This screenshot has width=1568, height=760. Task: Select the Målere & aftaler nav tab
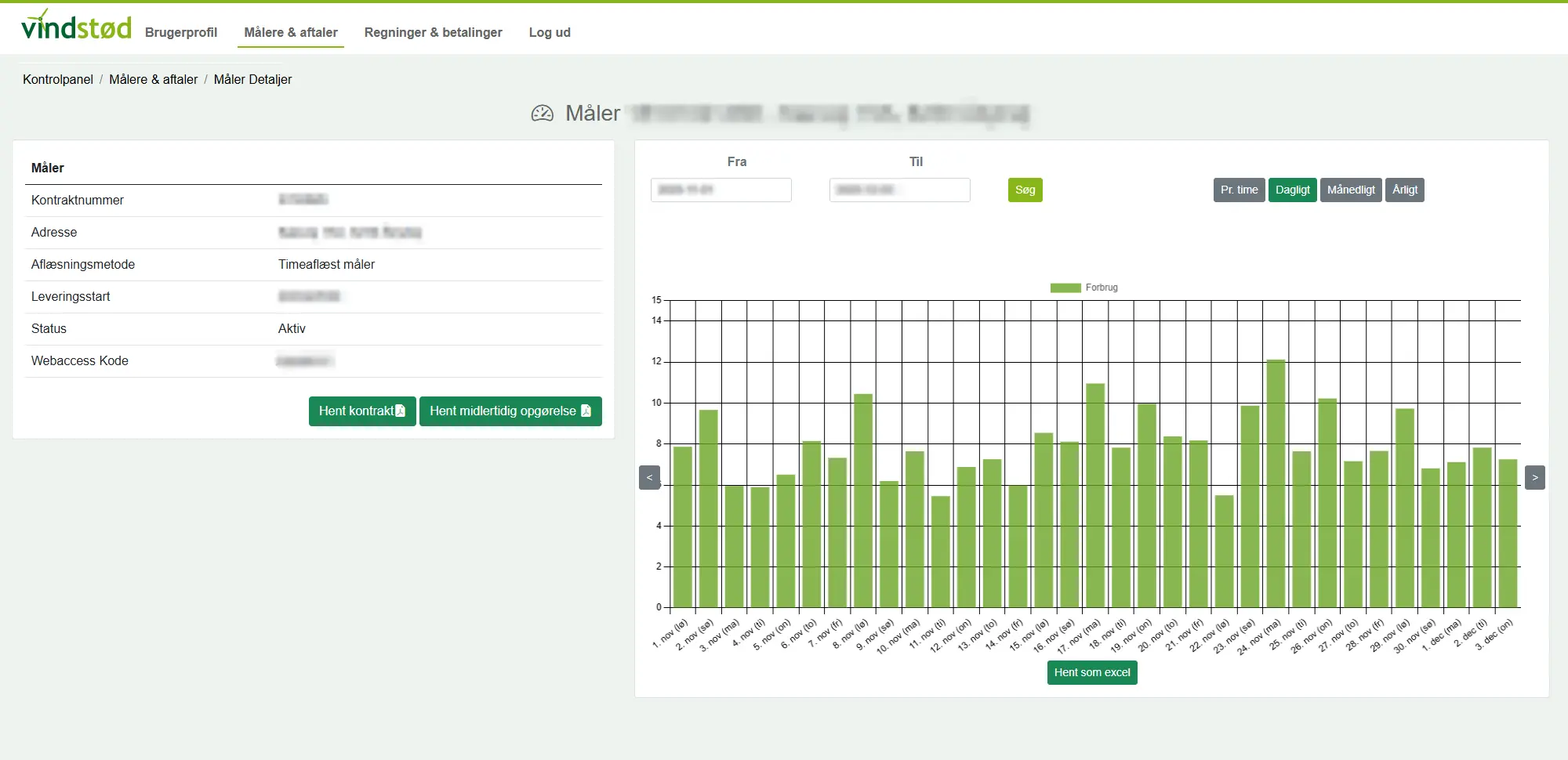pyautogui.click(x=291, y=32)
